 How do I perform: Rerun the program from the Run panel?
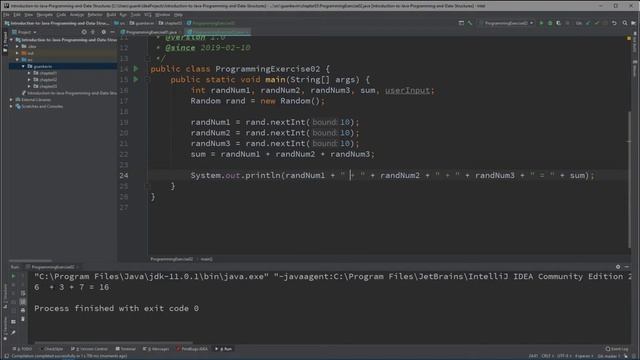(x=13, y=276)
